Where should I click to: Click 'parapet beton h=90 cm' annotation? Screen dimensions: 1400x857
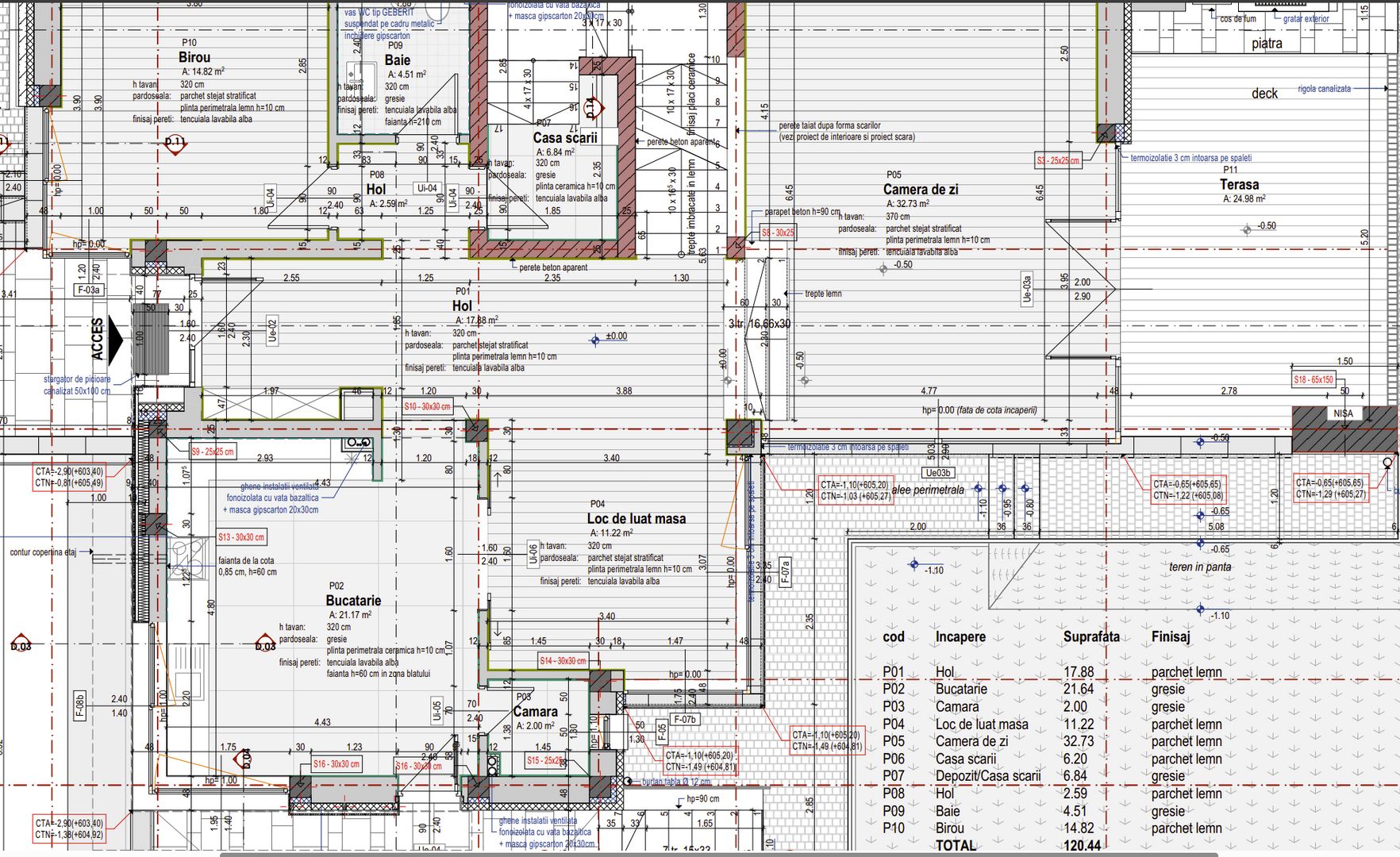click(x=802, y=213)
